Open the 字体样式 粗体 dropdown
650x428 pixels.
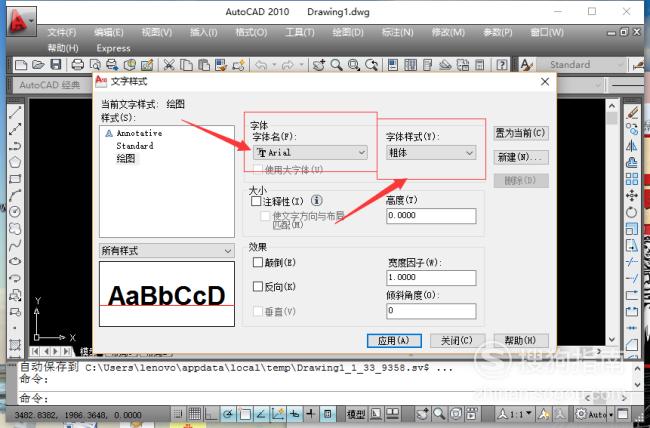[431, 153]
